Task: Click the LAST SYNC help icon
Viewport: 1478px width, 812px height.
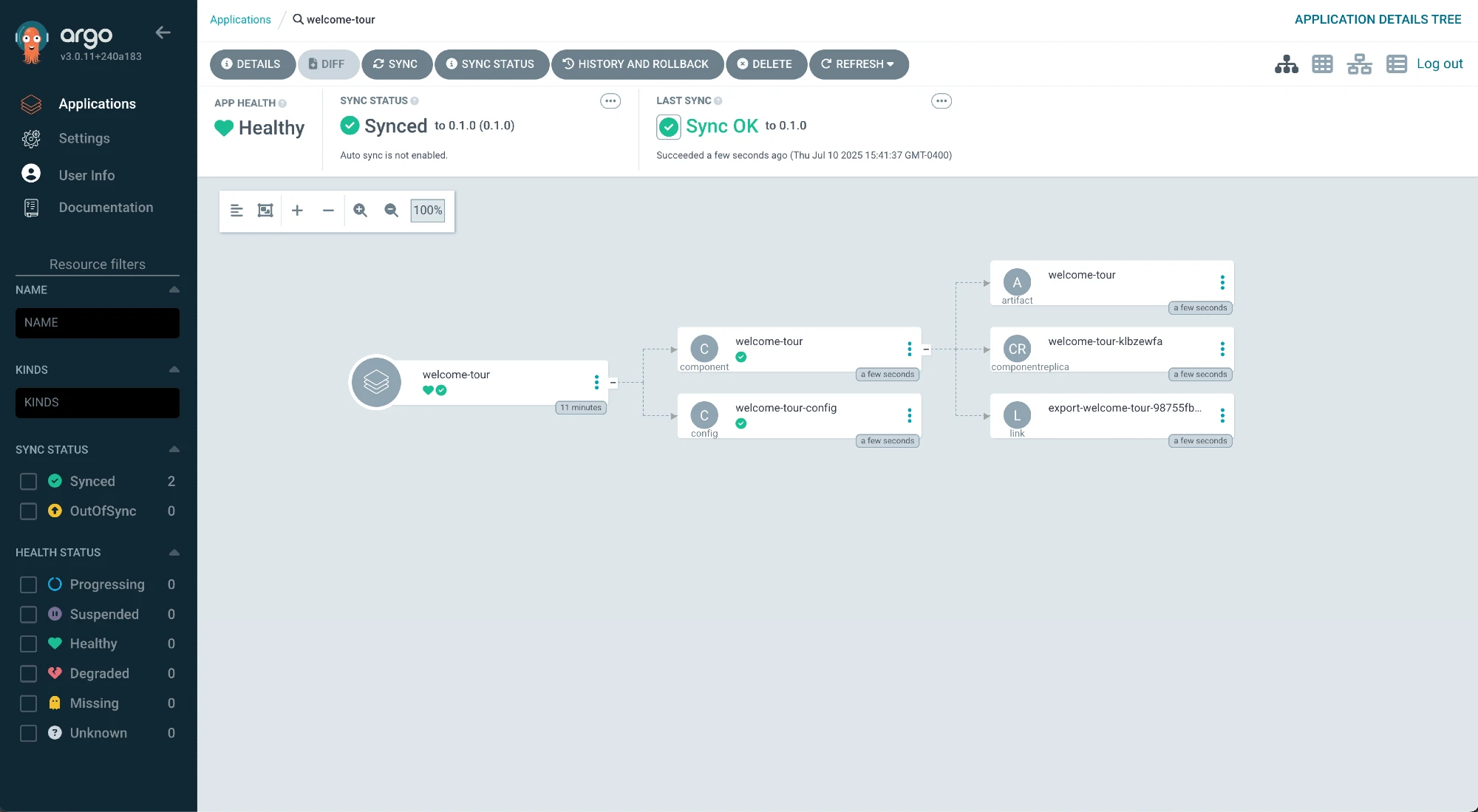Action: [718, 101]
